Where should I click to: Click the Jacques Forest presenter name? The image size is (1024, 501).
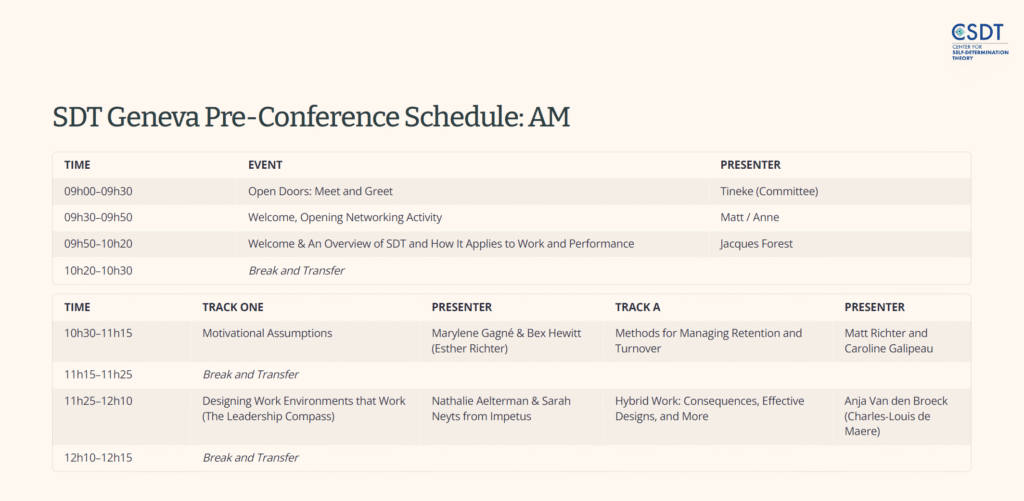[x=755, y=243]
